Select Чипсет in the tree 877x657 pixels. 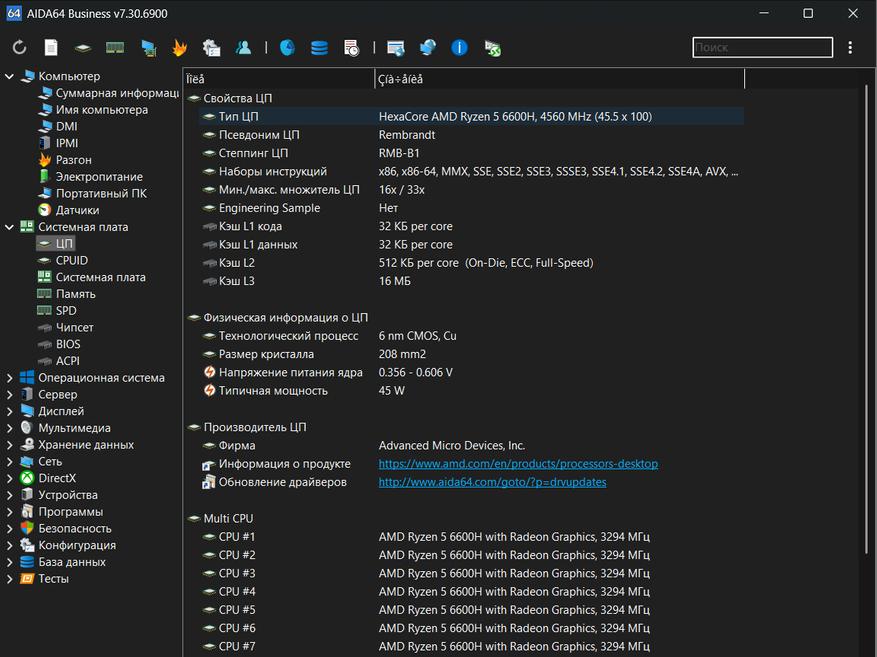pyautogui.click(x=65, y=328)
